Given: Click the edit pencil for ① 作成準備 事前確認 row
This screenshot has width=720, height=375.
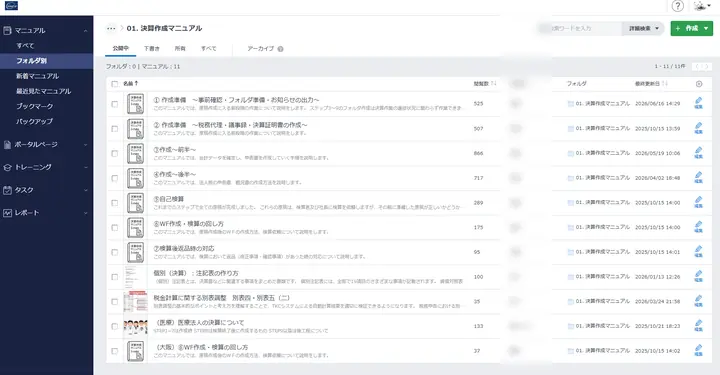Looking at the screenshot, I should [x=698, y=103].
